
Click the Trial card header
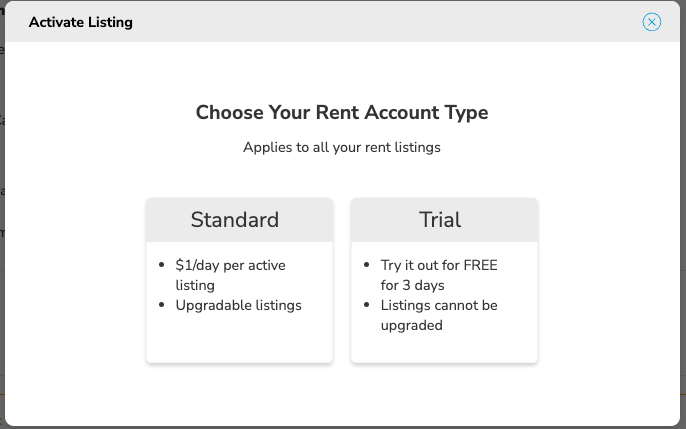point(444,220)
